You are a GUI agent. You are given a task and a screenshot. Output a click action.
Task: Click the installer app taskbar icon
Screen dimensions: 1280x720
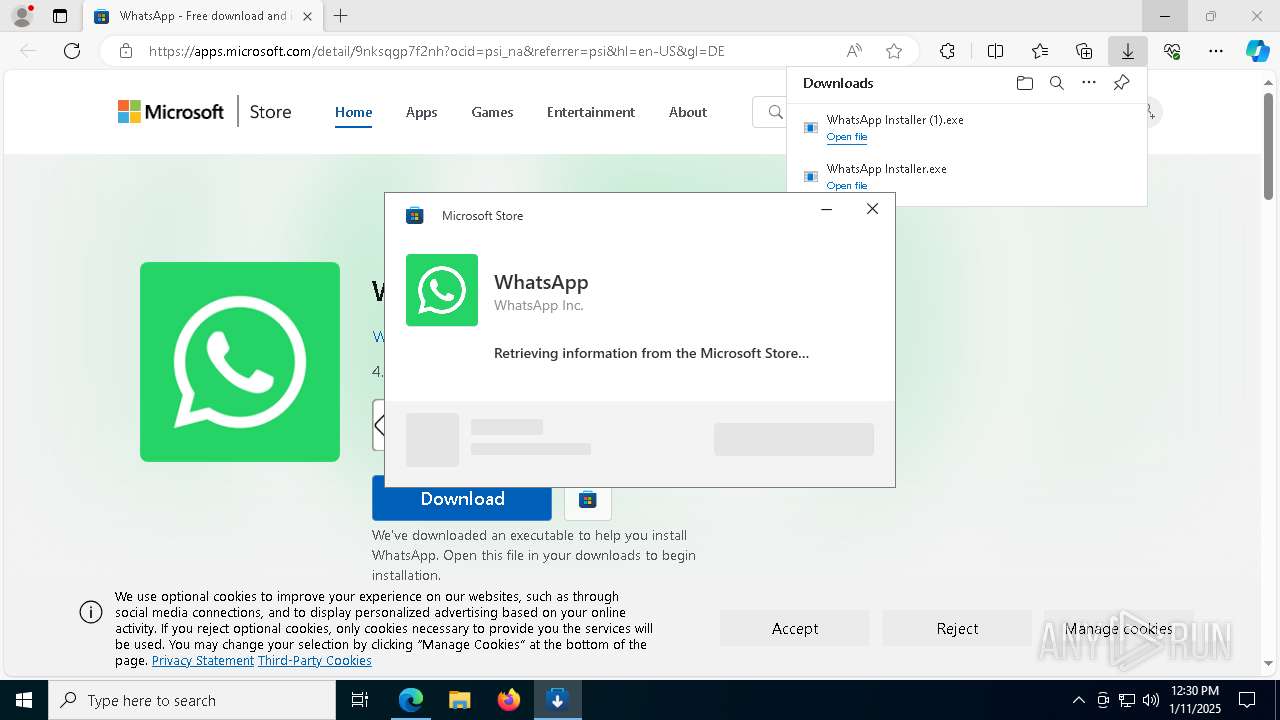click(558, 700)
